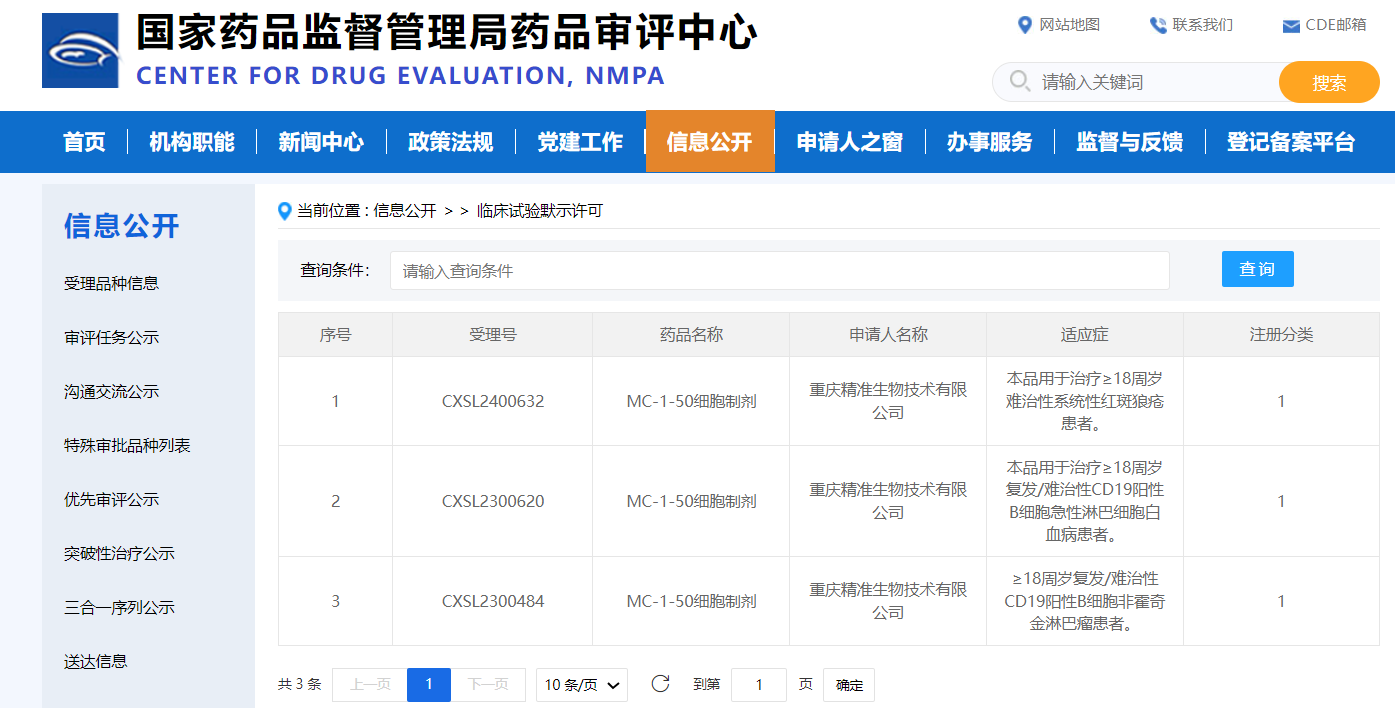Select 优先审评公示 in the sidebar
1395x708 pixels.
[111, 499]
